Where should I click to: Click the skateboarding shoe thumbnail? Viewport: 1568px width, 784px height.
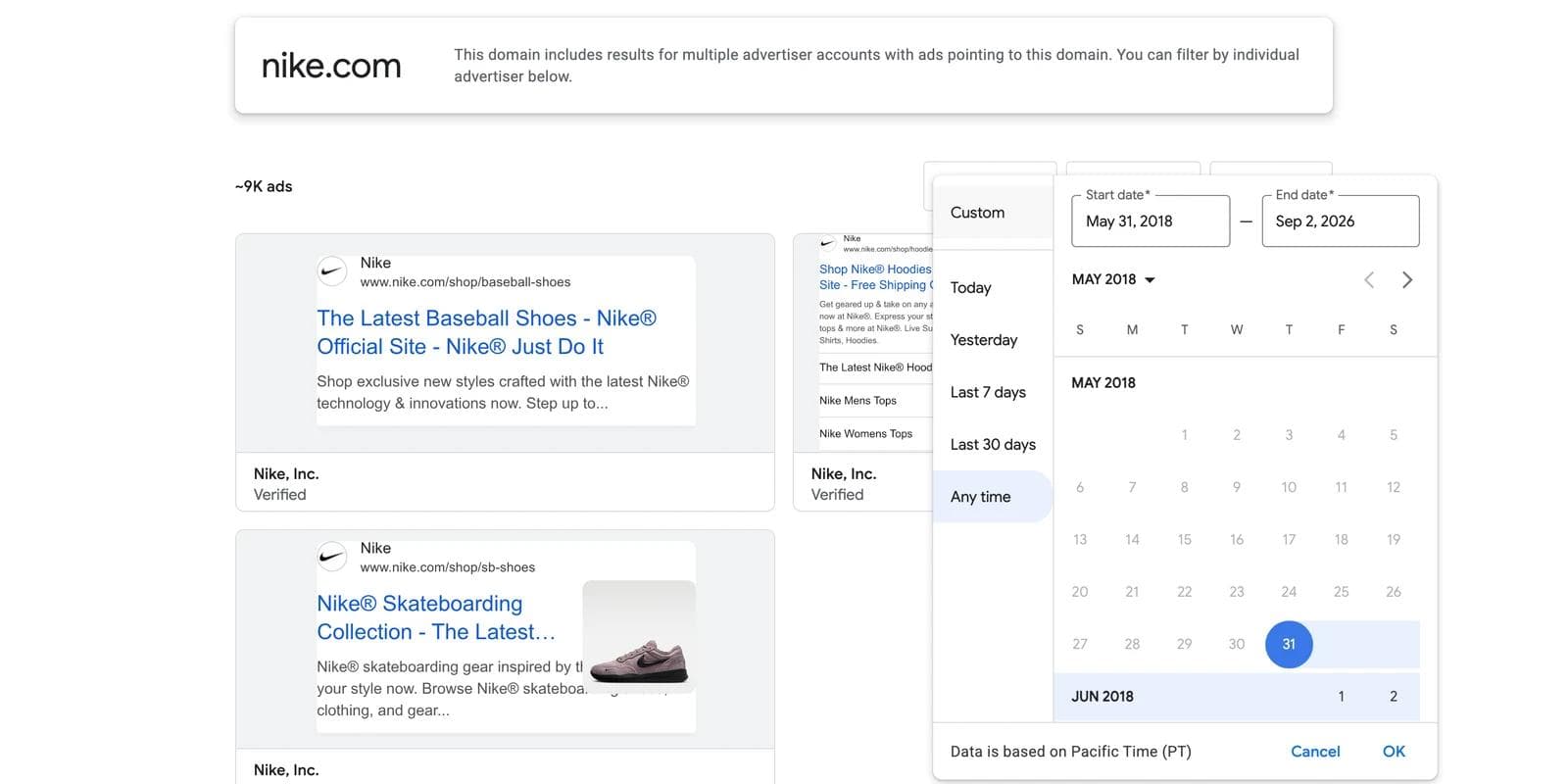[639, 636]
